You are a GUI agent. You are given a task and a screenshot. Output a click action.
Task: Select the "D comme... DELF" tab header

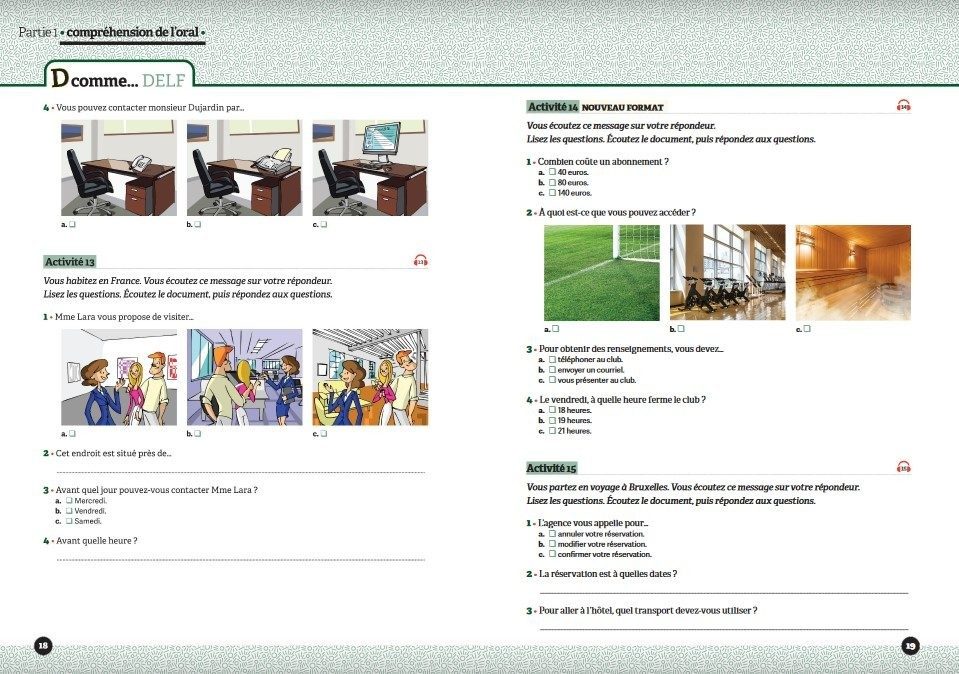pyautogui.click(x=118, y=76)
